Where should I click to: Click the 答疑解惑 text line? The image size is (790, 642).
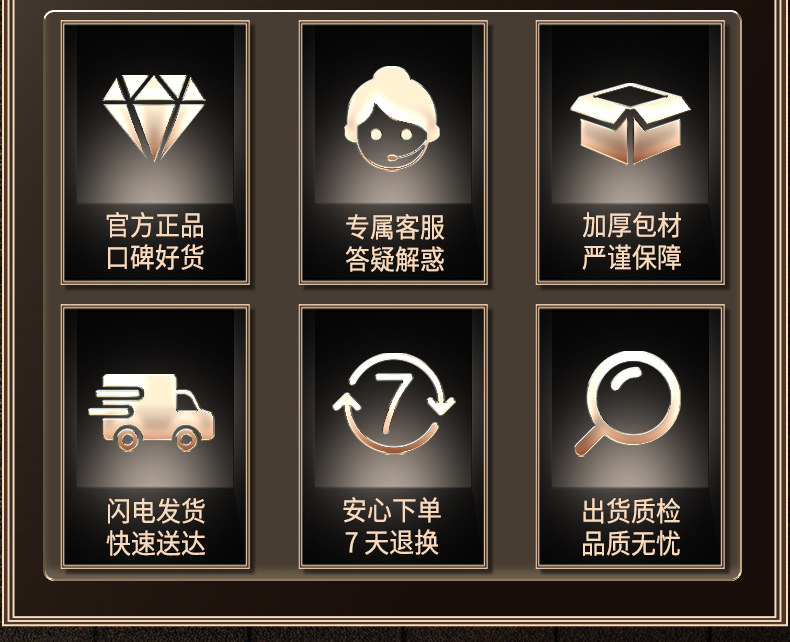(394, 259)
